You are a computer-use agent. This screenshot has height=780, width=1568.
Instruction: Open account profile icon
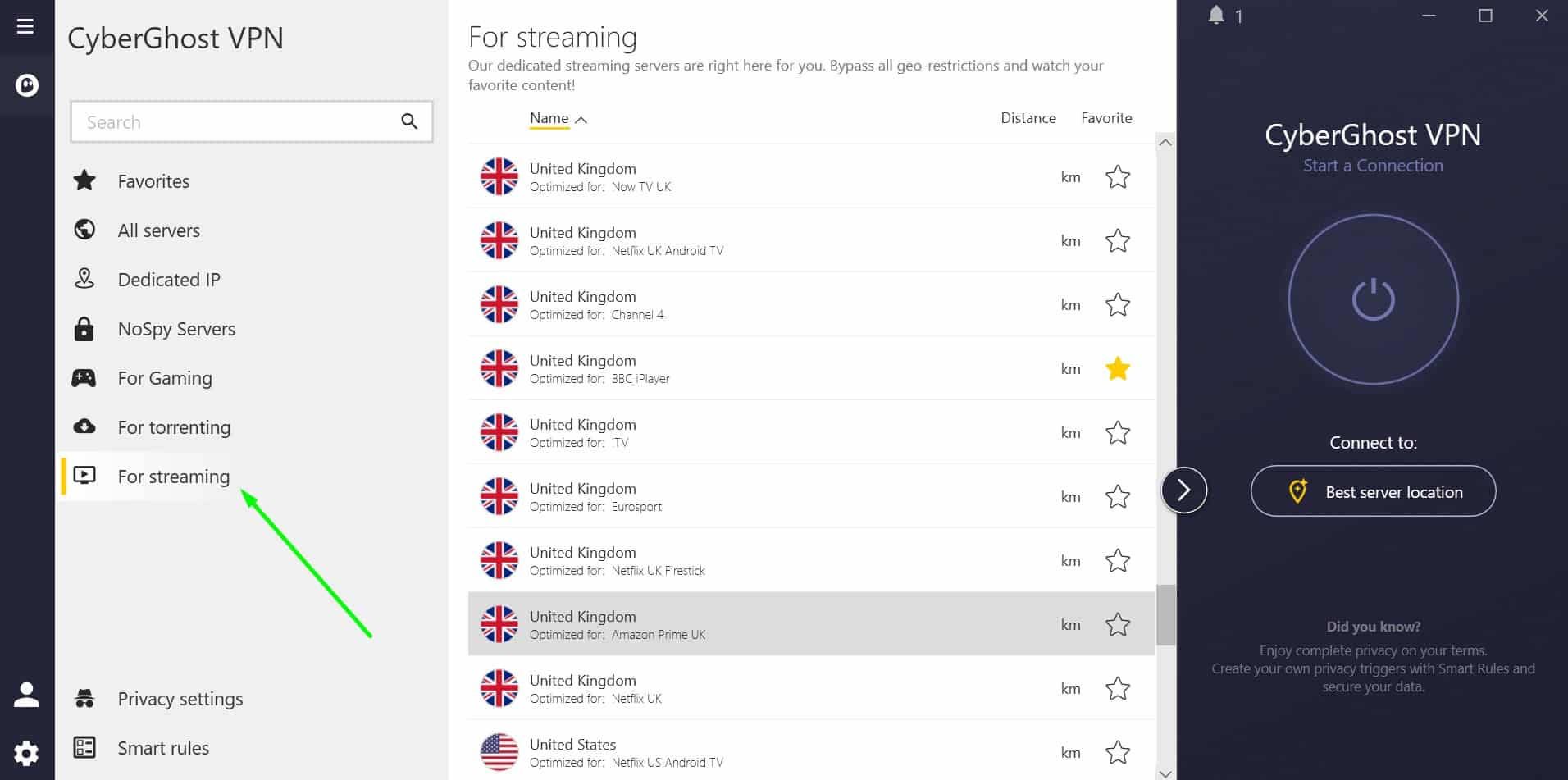[x=26, y=695]
